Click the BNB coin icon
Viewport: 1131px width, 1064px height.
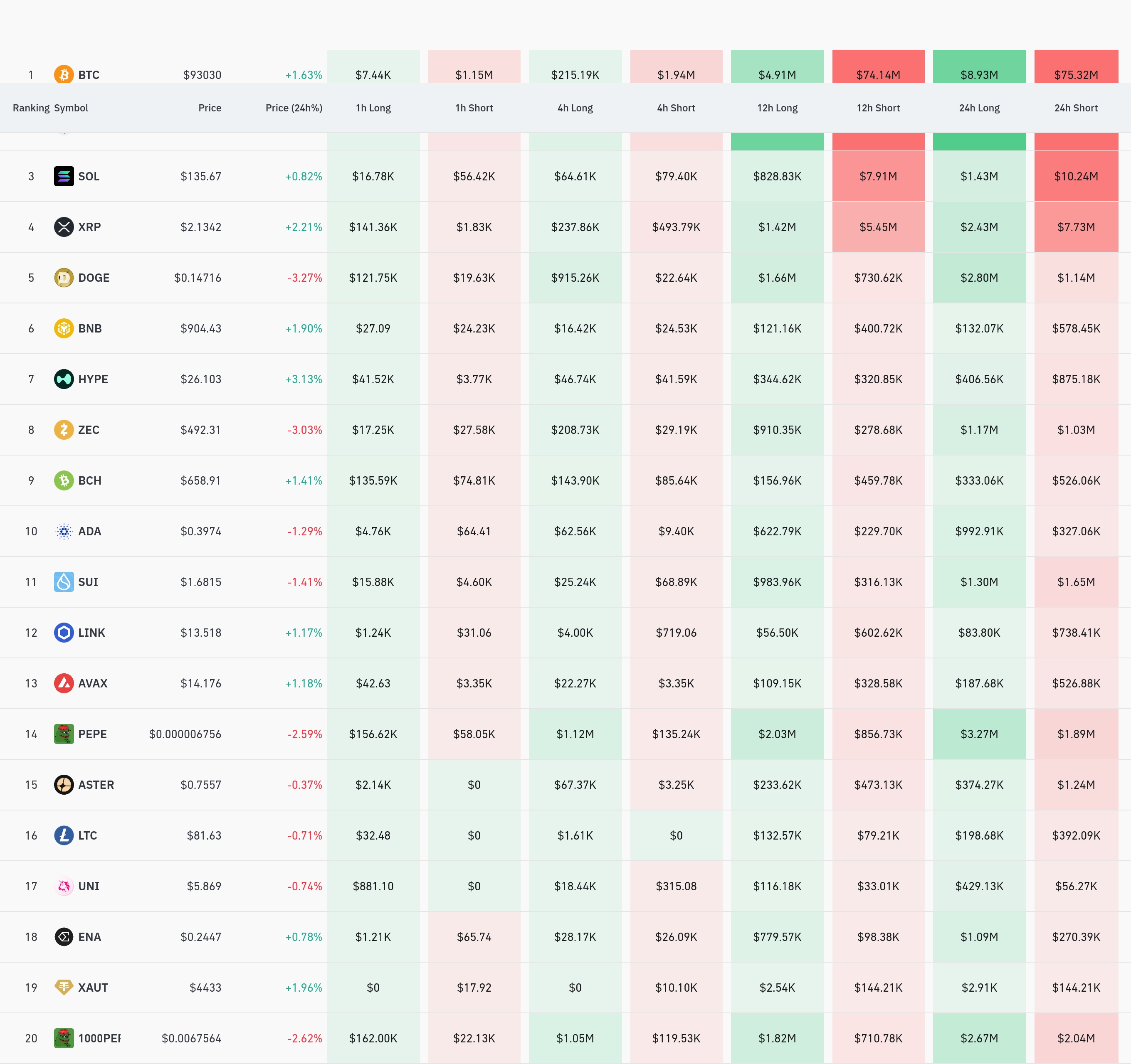[x=64, y=328]
